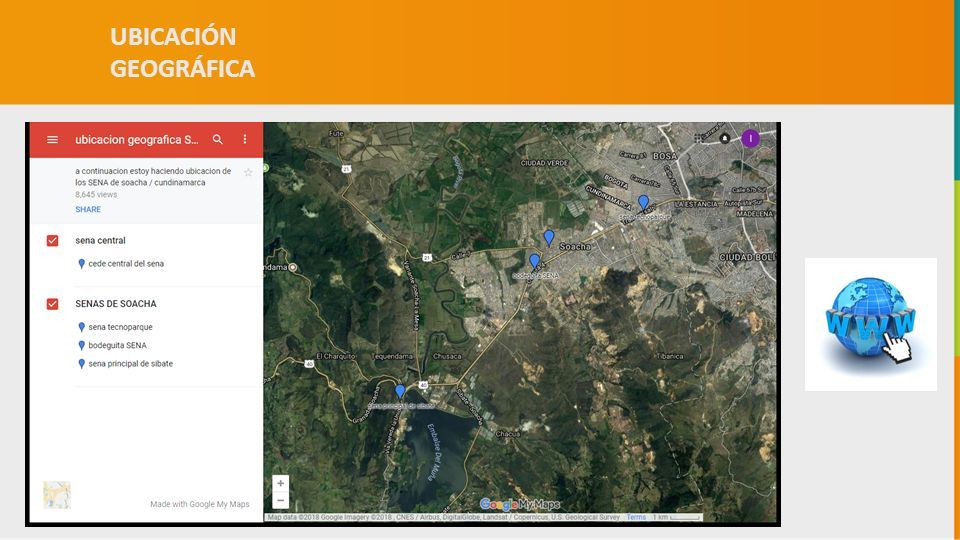Screen dimensions: 960x540
Task: Uncheck the SENAS DE SOACHA layer checkbox
Action: pyautogui.click(x=53, y=304)
